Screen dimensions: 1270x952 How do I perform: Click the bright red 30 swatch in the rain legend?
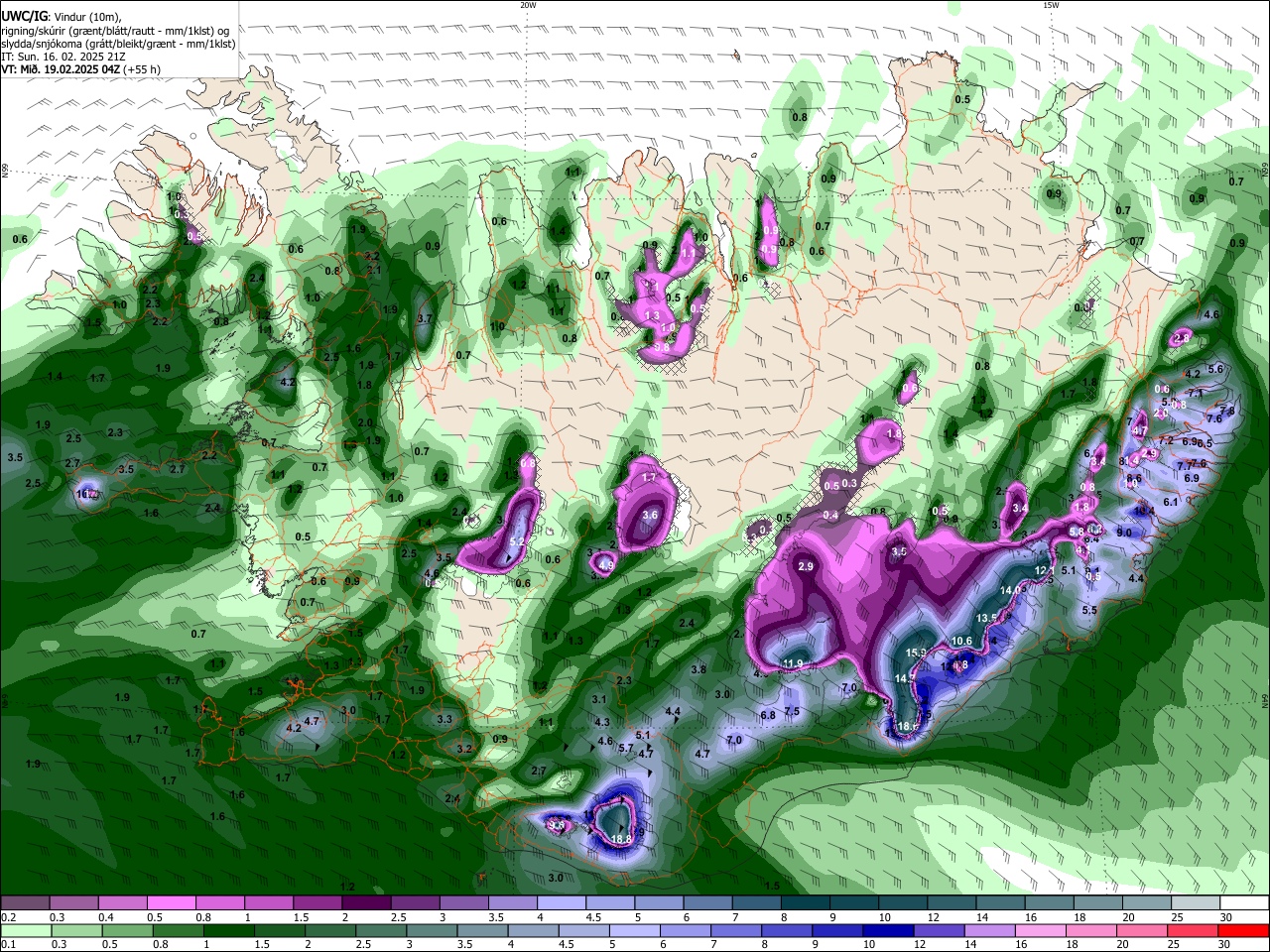click(1244, 931)
